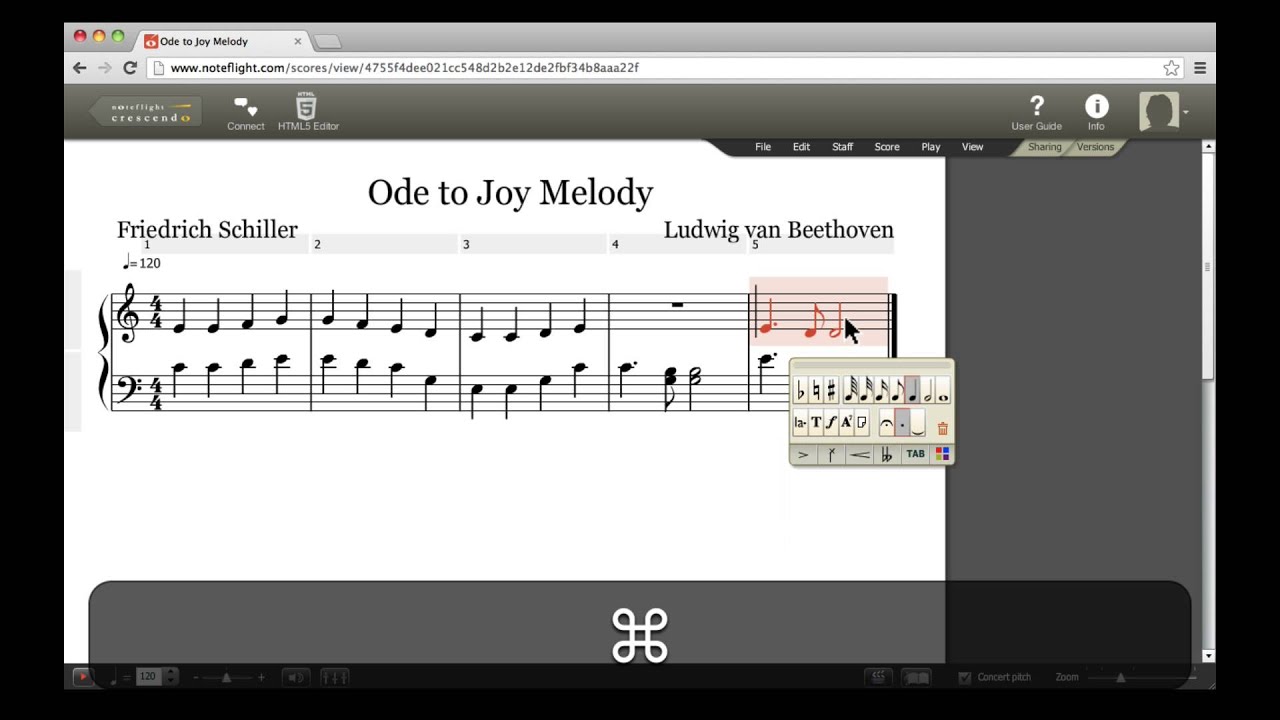
Task: Open the mixer icon in playback bar
Action: pos(335,677)
